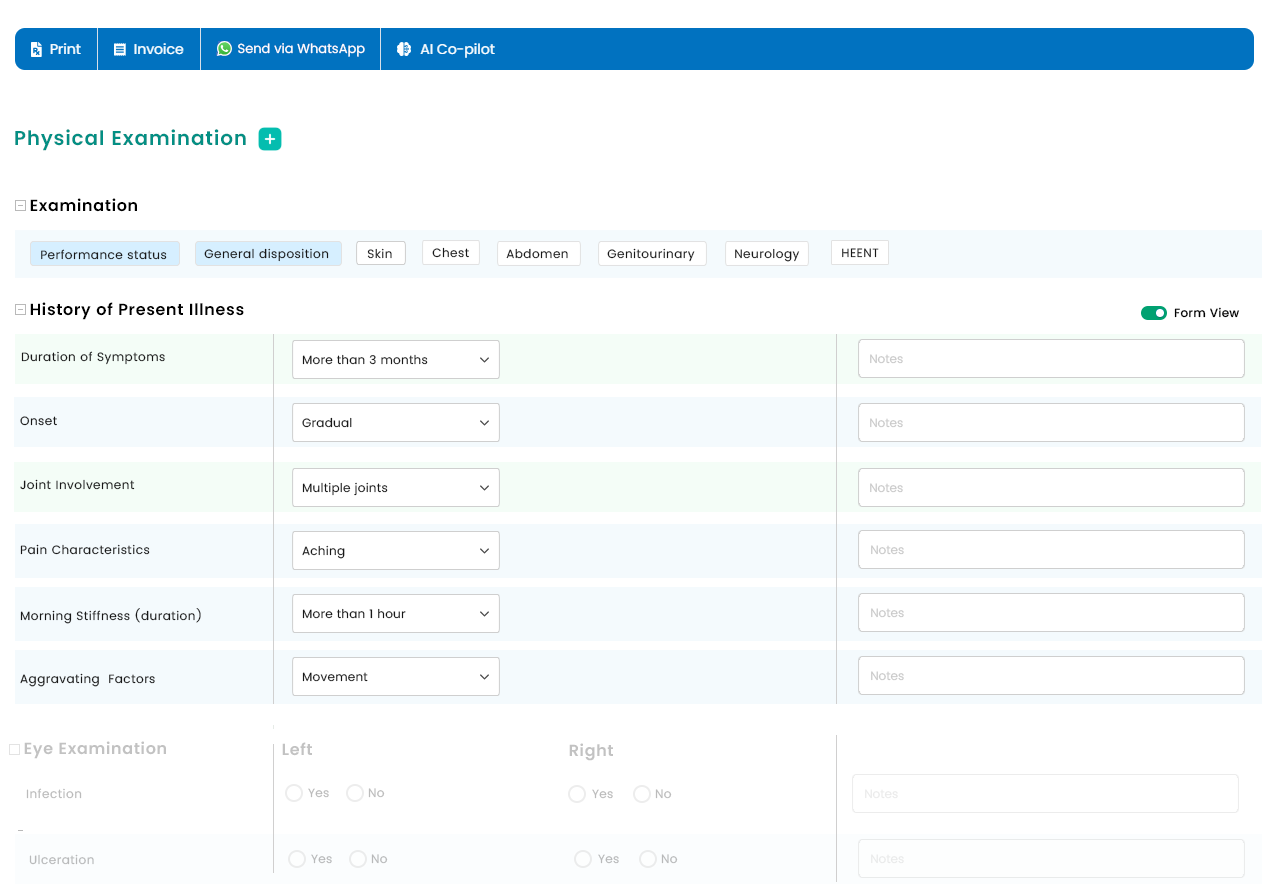
Task: Open the Joint Involvement dropdown
Action: (x=395, y=488)
